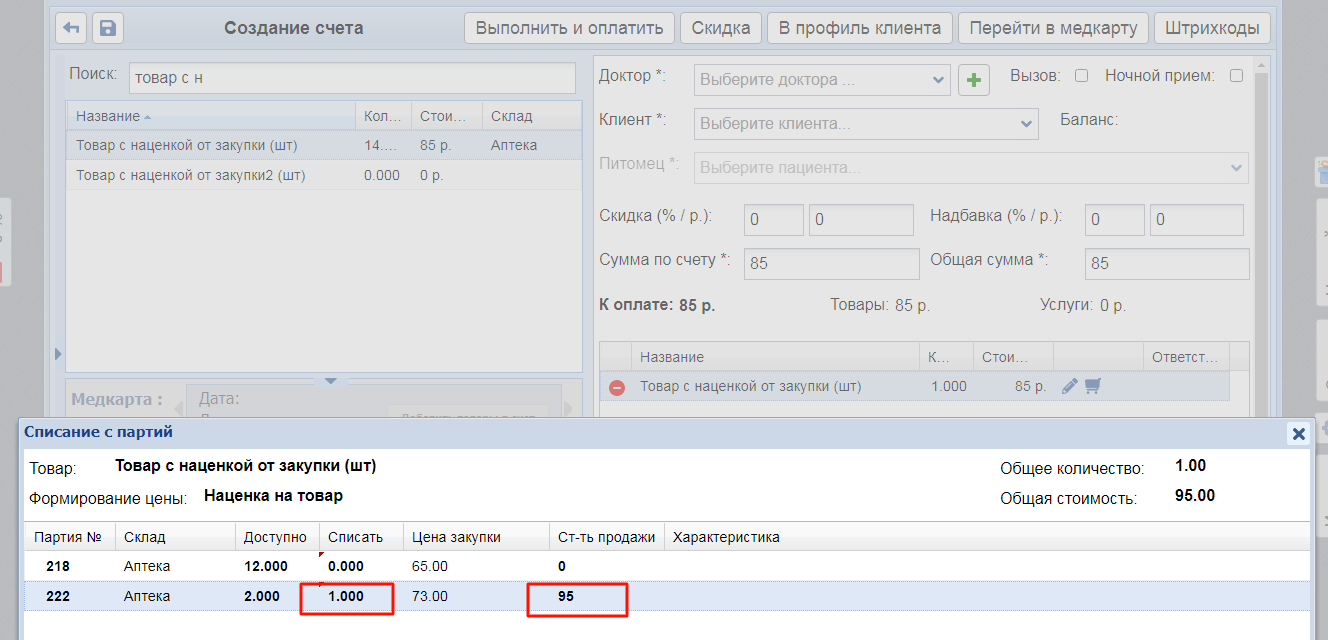Collapse left panel with small triangle arrow

[58, 354]
